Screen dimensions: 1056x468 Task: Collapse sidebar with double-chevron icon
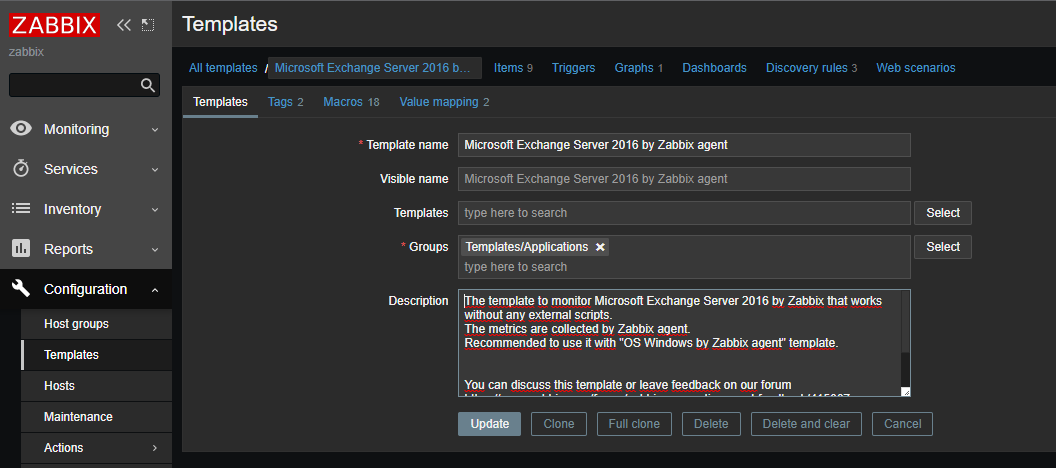tap(123, 26)
